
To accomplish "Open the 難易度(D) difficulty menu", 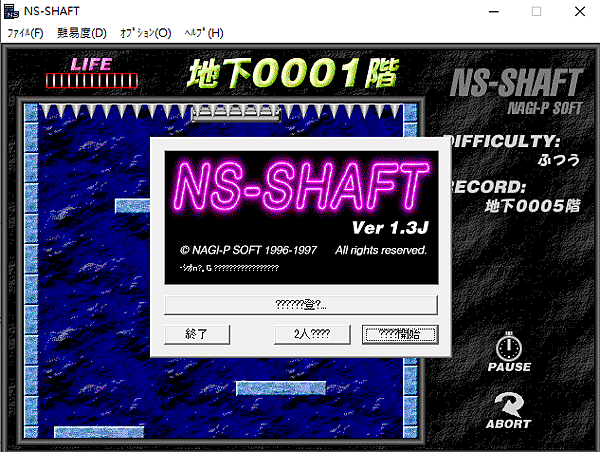I will click(x=82, y=33).
